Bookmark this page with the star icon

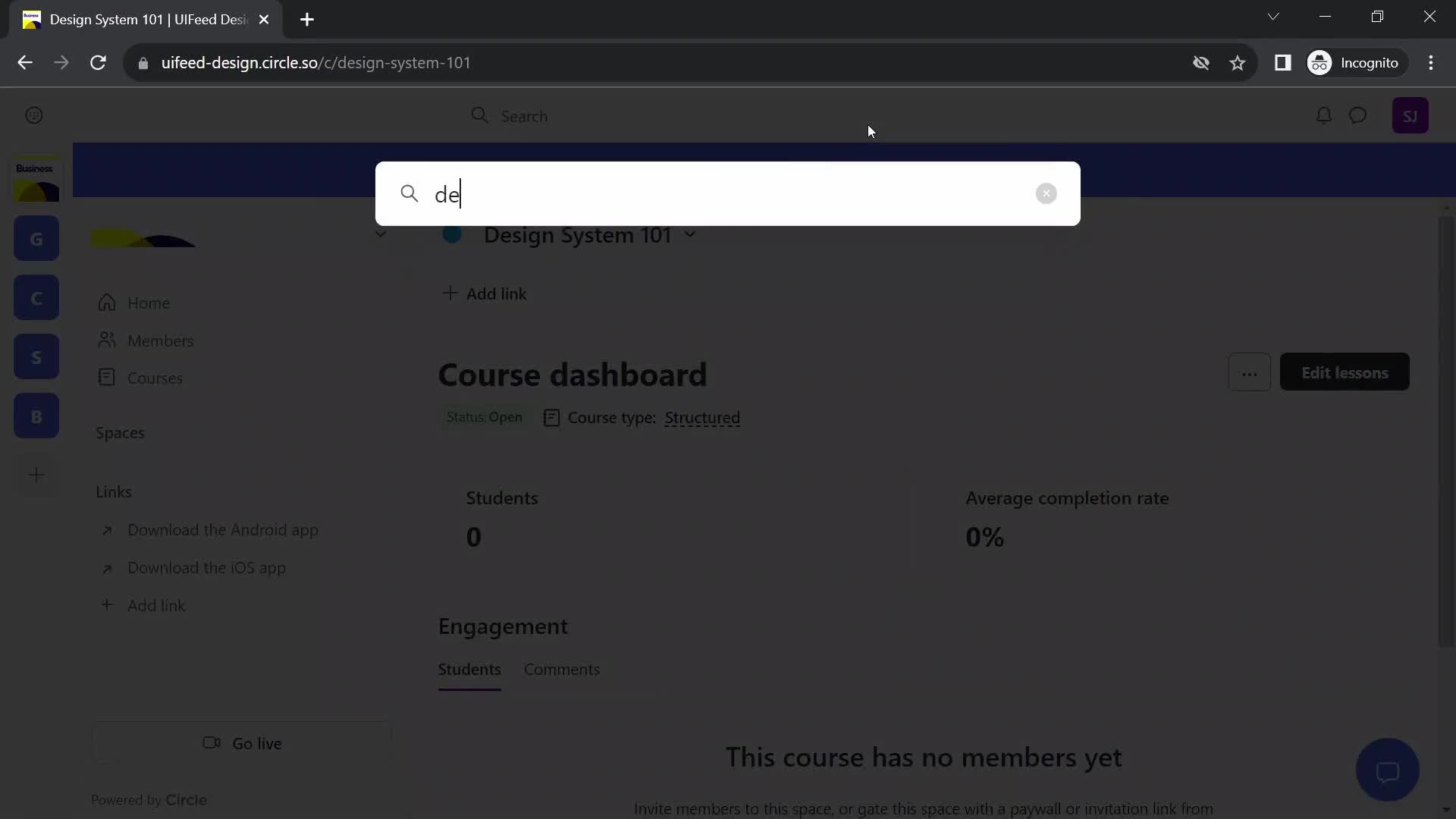tap(1238, 63)
